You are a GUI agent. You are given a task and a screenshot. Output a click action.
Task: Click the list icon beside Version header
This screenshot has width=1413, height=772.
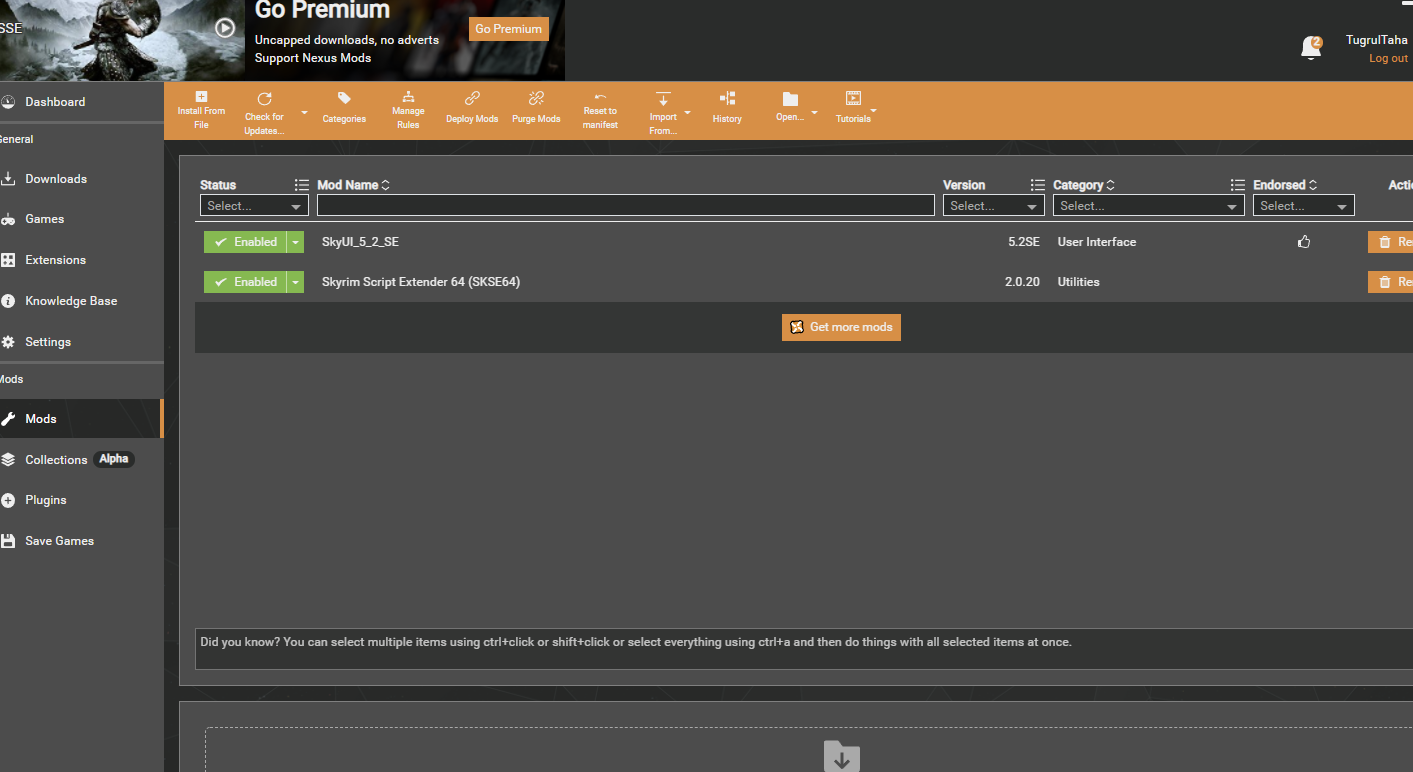[1037, 185]
